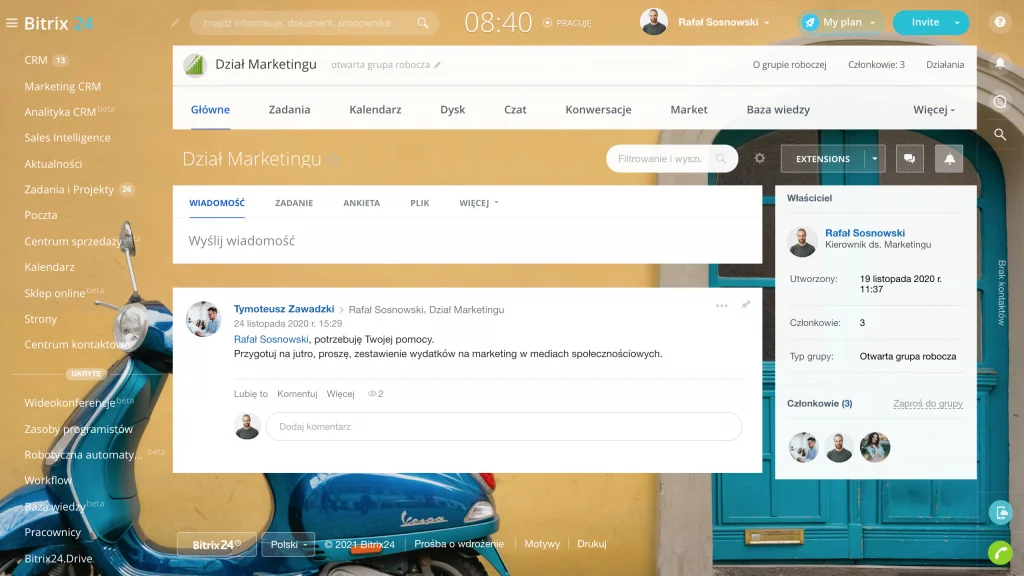Open notifications bell in right sidebar
1024x576 pixels.
point(999,63)
